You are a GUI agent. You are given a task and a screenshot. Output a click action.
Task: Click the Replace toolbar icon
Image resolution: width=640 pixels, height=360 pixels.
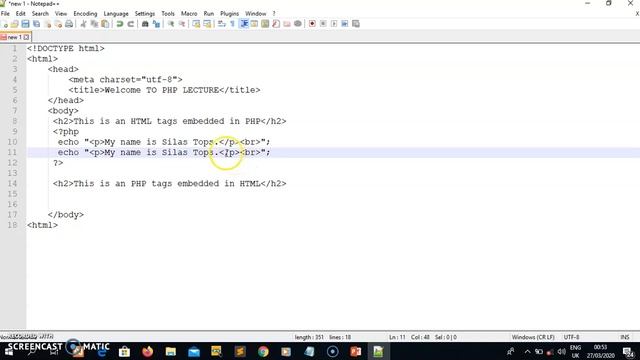coord(156,24)
